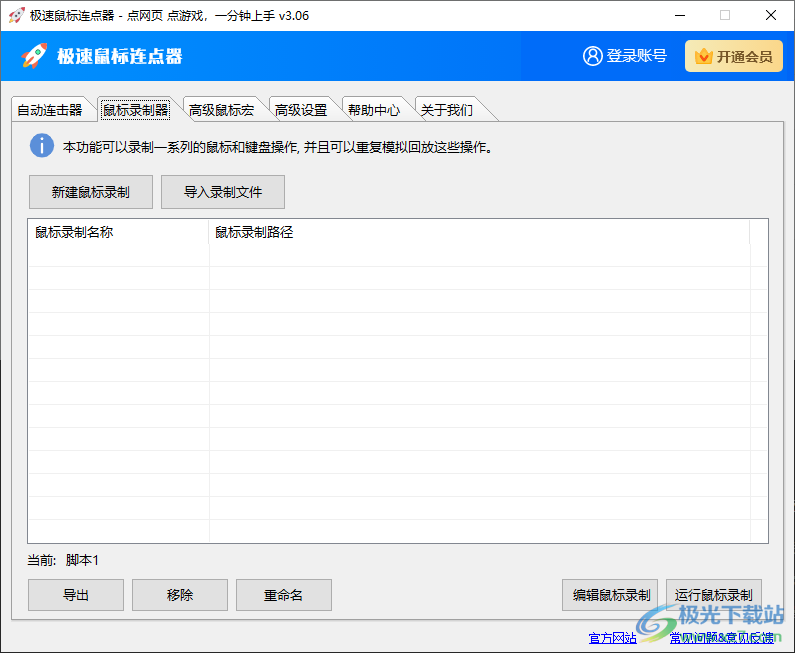Click the 运行鼠标录制 button
The width and height of the screenshot is (795, 653).
(714, 595)
